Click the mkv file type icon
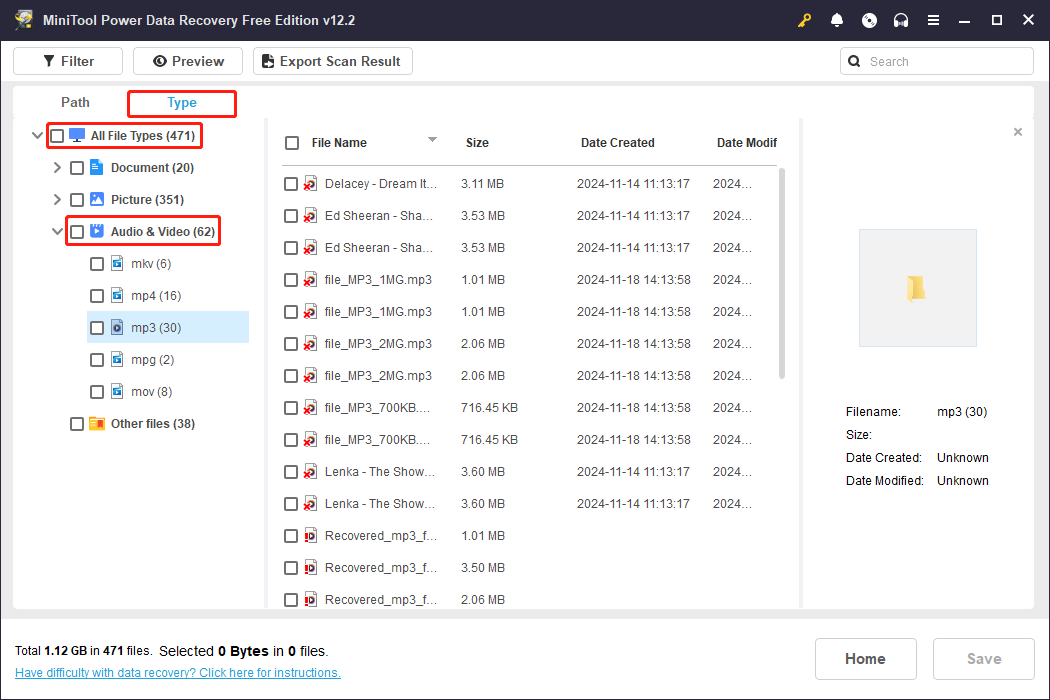 pos(117,263)
